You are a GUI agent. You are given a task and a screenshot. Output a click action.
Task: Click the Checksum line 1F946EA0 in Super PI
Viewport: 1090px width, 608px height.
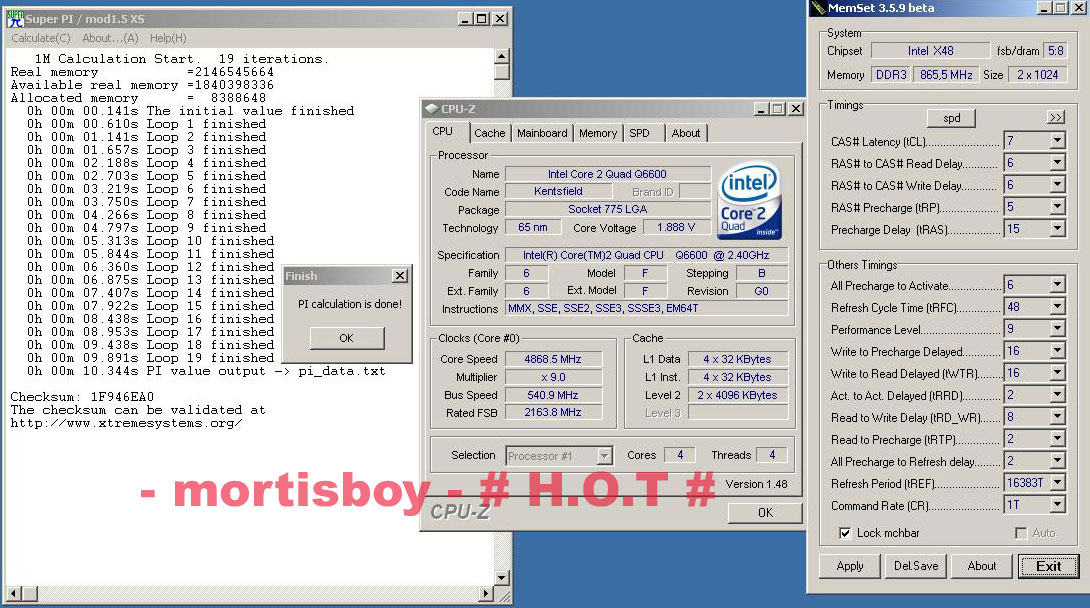(x=82, y=397)
